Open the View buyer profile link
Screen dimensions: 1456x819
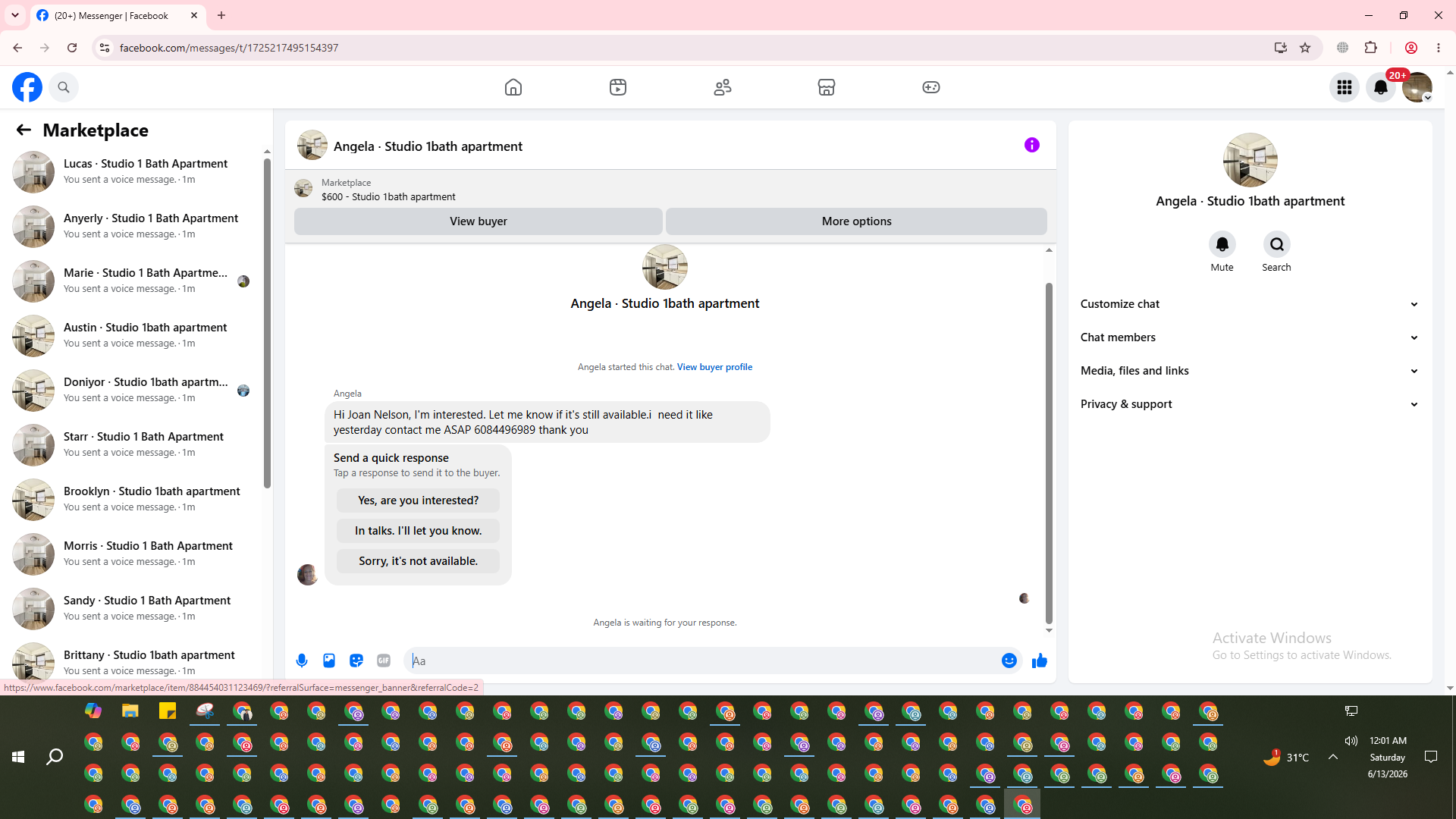[715, 367]
